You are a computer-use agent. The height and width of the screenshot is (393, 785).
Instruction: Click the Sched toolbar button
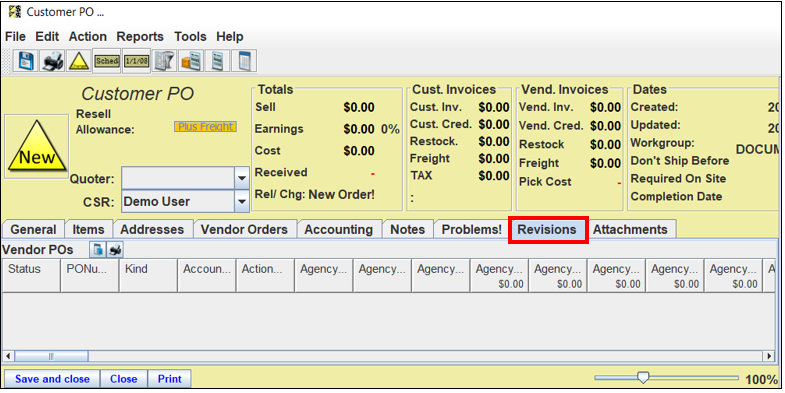click(x=107, y=61)
